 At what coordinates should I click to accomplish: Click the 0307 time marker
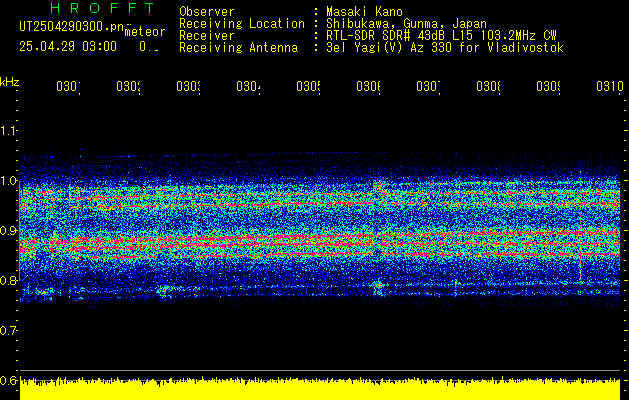[x=428, y=86]
